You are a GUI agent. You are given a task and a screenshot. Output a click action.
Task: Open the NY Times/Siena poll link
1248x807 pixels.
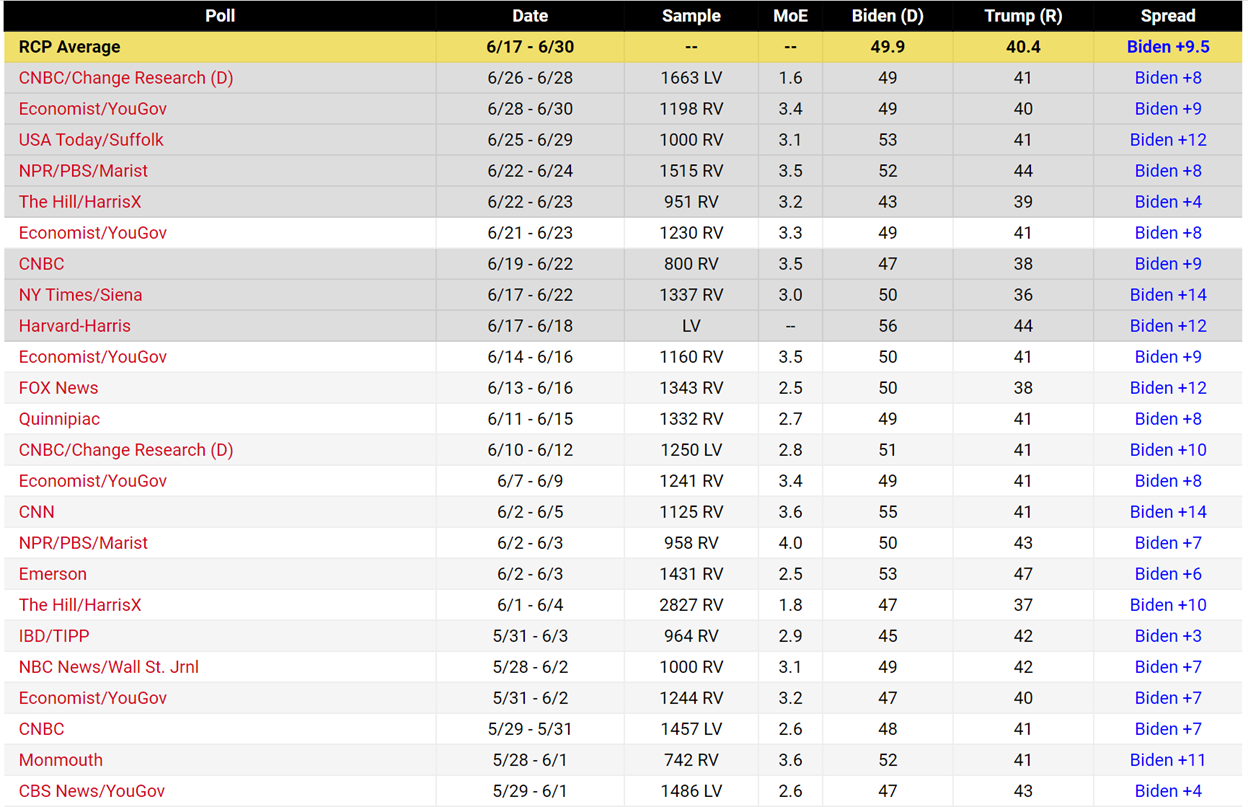click(x=80, y=295)
